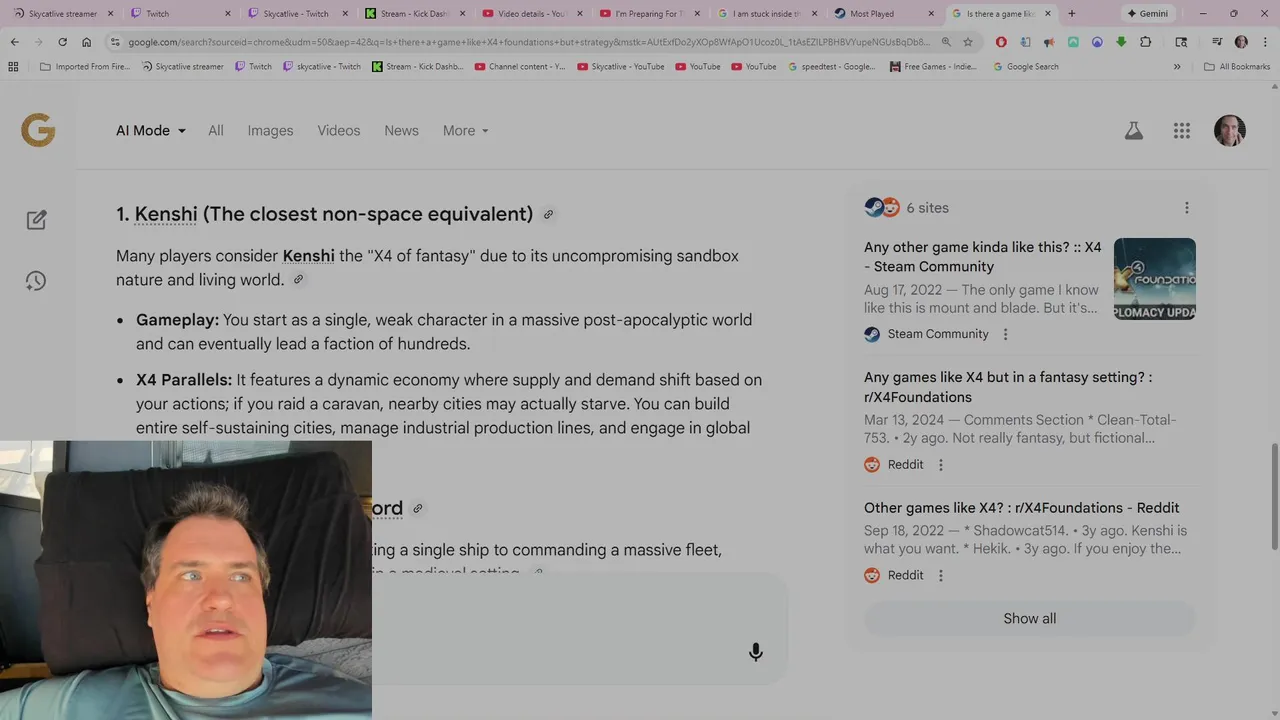This screenshot has height=720, width=1280.
Task: Close the 'Most Played' browser tab
Action: tap(931, 14)
